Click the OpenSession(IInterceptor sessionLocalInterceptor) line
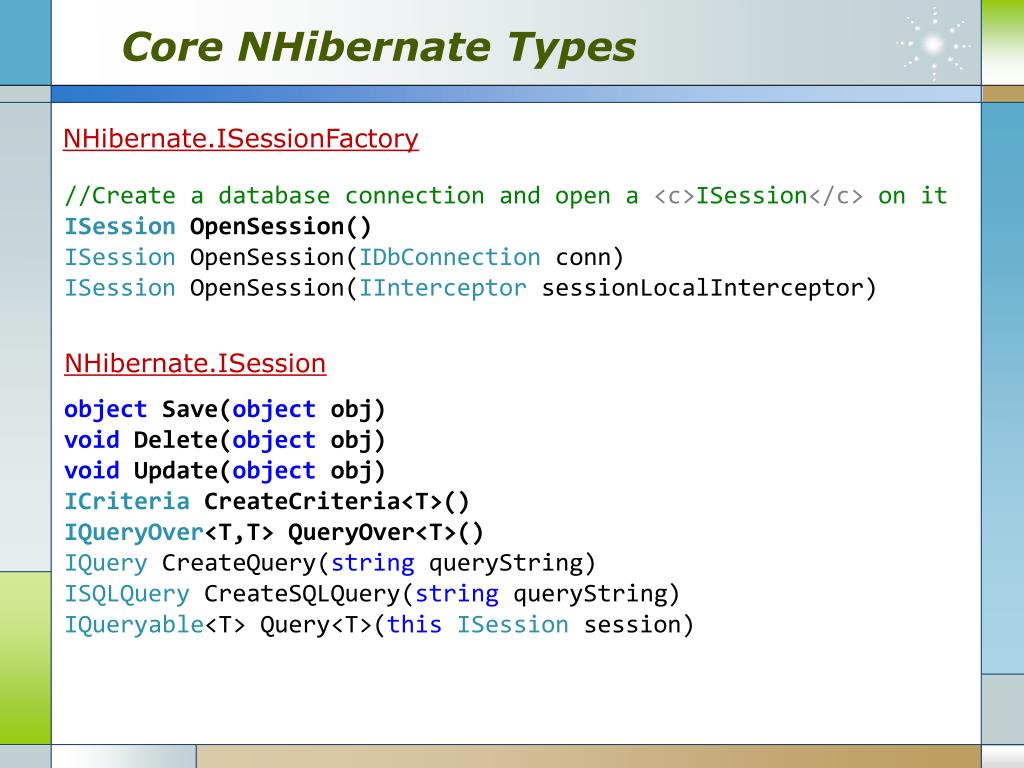 [470, 288]
